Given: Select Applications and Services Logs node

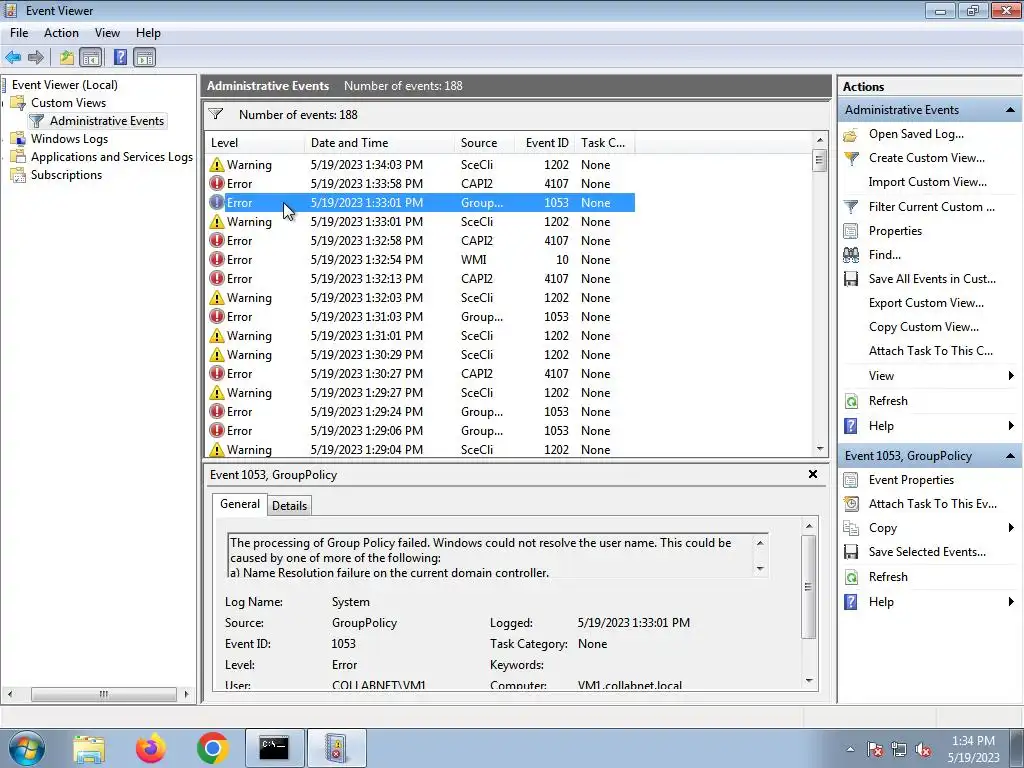Looking at the screenshot, I should (x=112, y=157).
